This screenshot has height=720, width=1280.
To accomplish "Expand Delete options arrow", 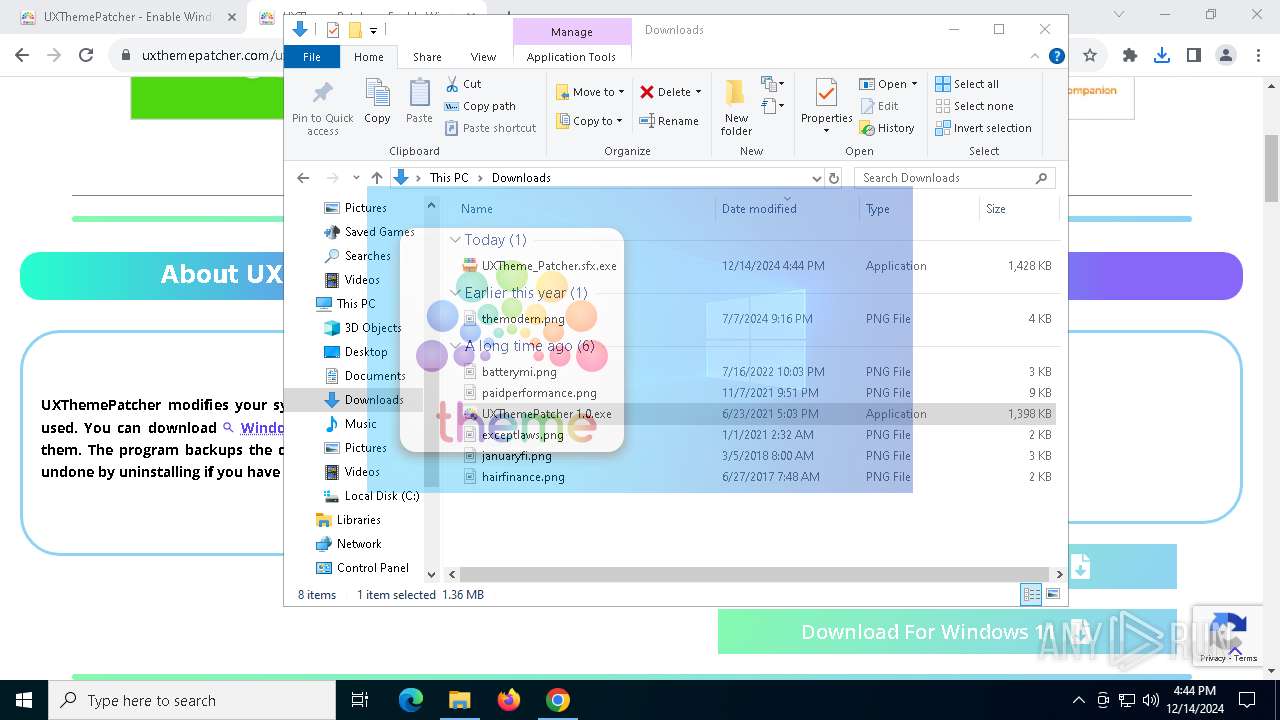I will pos(698,92).
